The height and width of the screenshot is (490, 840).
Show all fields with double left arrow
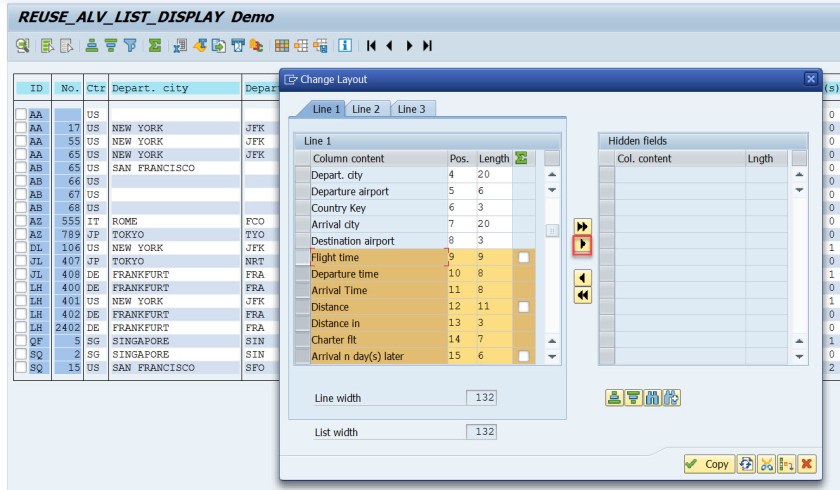[x=582, y=295]
